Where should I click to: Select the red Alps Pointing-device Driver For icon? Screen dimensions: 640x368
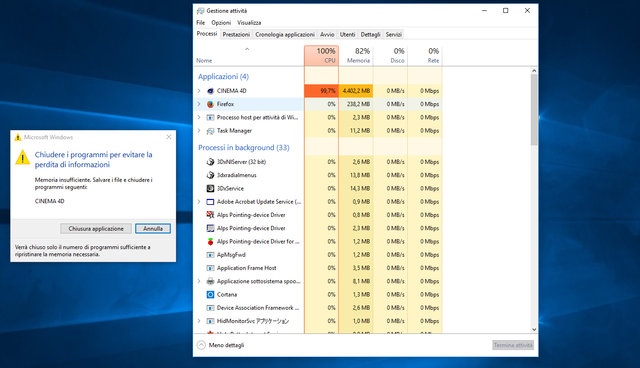pos(210,242)
